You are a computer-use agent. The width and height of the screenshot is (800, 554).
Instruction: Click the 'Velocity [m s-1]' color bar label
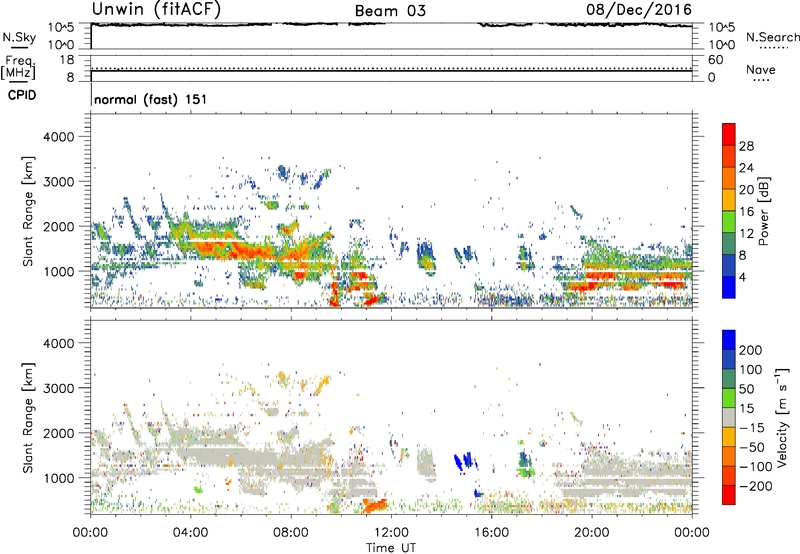pyautogui.click(x=782, y=417)
